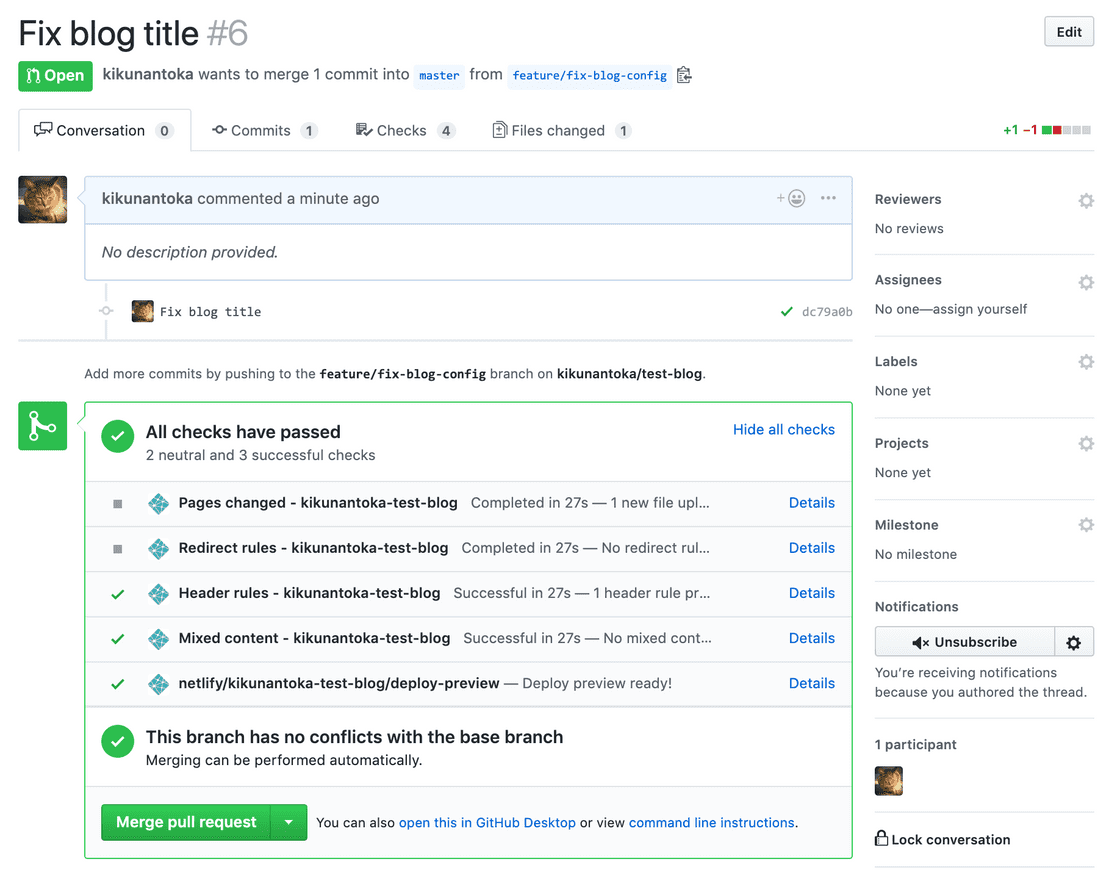Click the Assignees gear icon

click(1085, 282)
